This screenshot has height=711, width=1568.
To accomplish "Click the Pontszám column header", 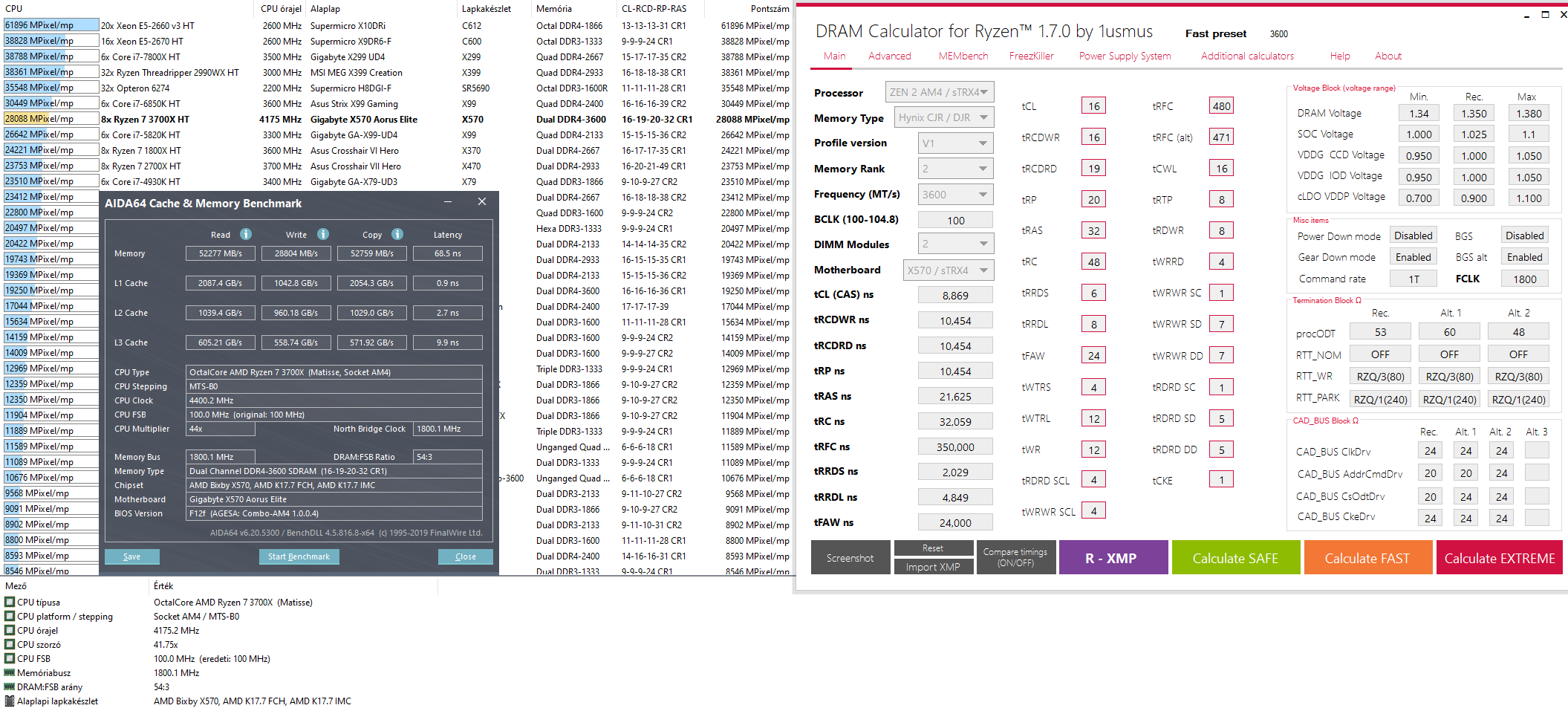I will tap(770, 9).
